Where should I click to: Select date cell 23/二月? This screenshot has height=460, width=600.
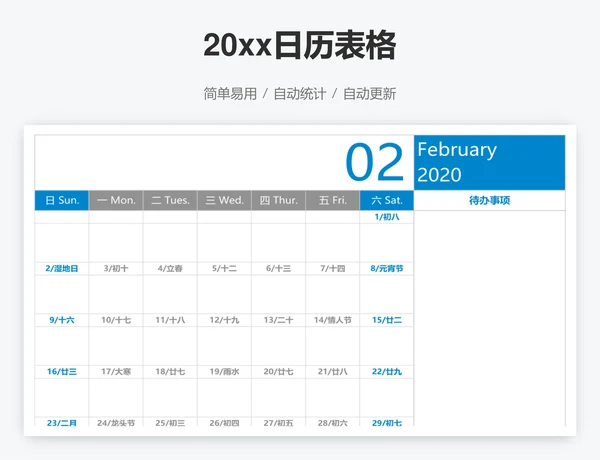tap(62, 422)
